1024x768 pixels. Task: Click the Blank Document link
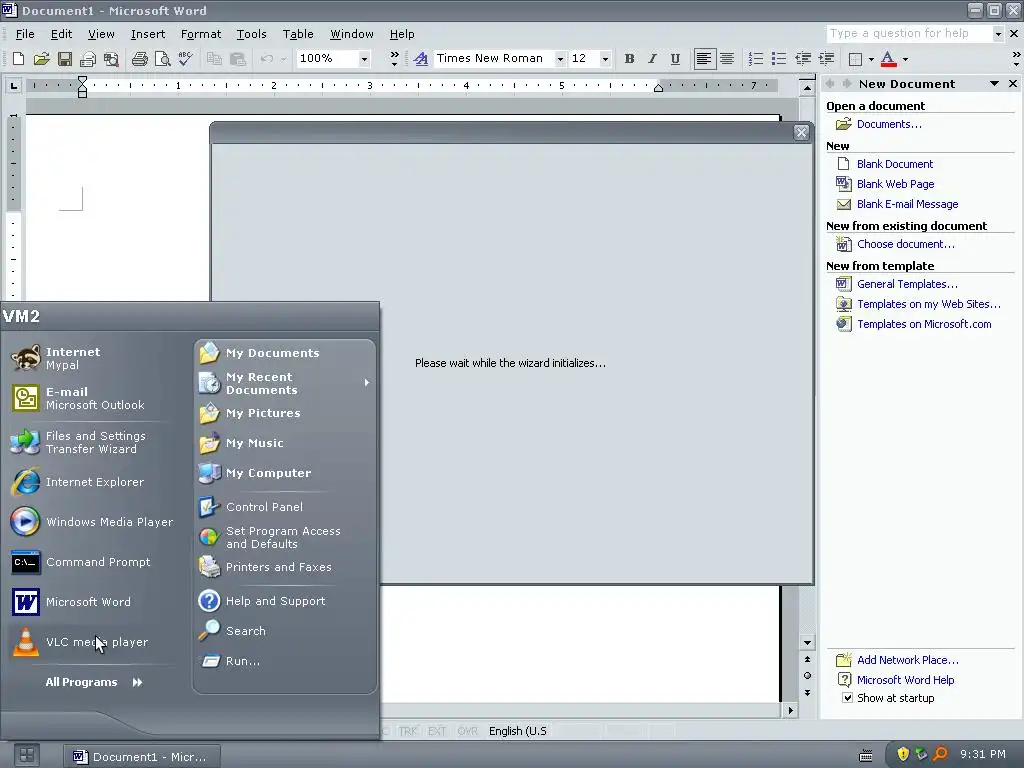click(x=895, y=164)
